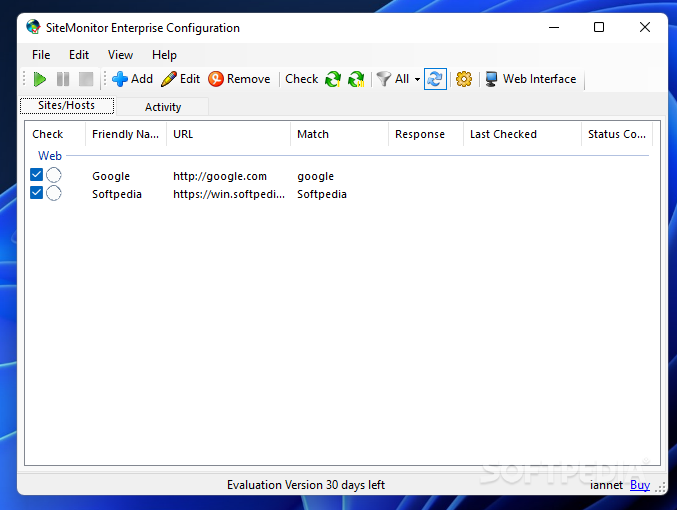
Task: Switch to the Activity tab
Action: coord(163,107)
